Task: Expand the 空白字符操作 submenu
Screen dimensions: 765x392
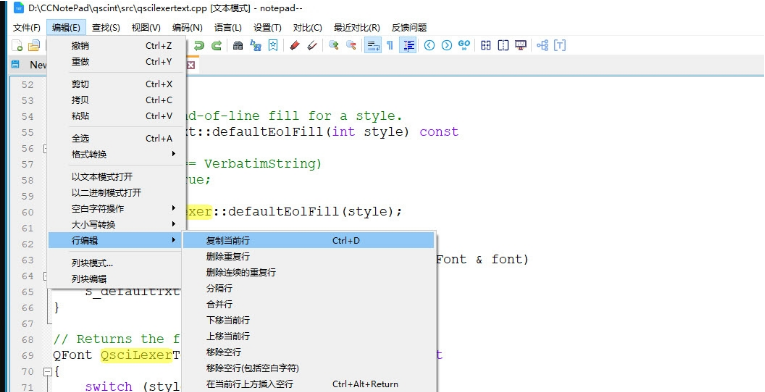Action: coord(117,209)
